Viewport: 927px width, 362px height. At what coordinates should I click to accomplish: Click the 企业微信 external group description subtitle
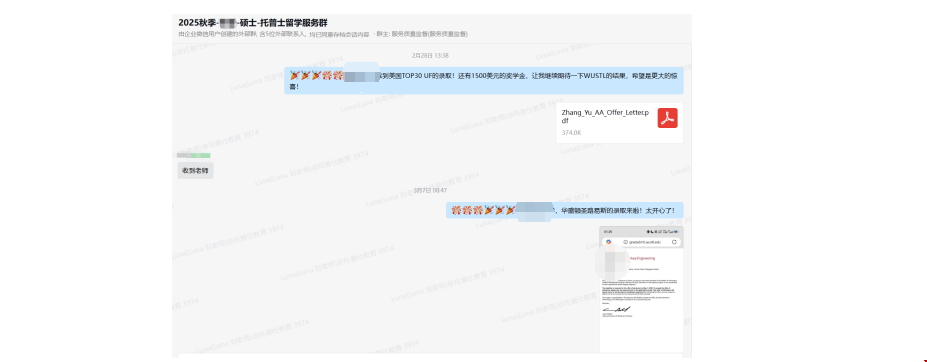click(x=274, y=34)
